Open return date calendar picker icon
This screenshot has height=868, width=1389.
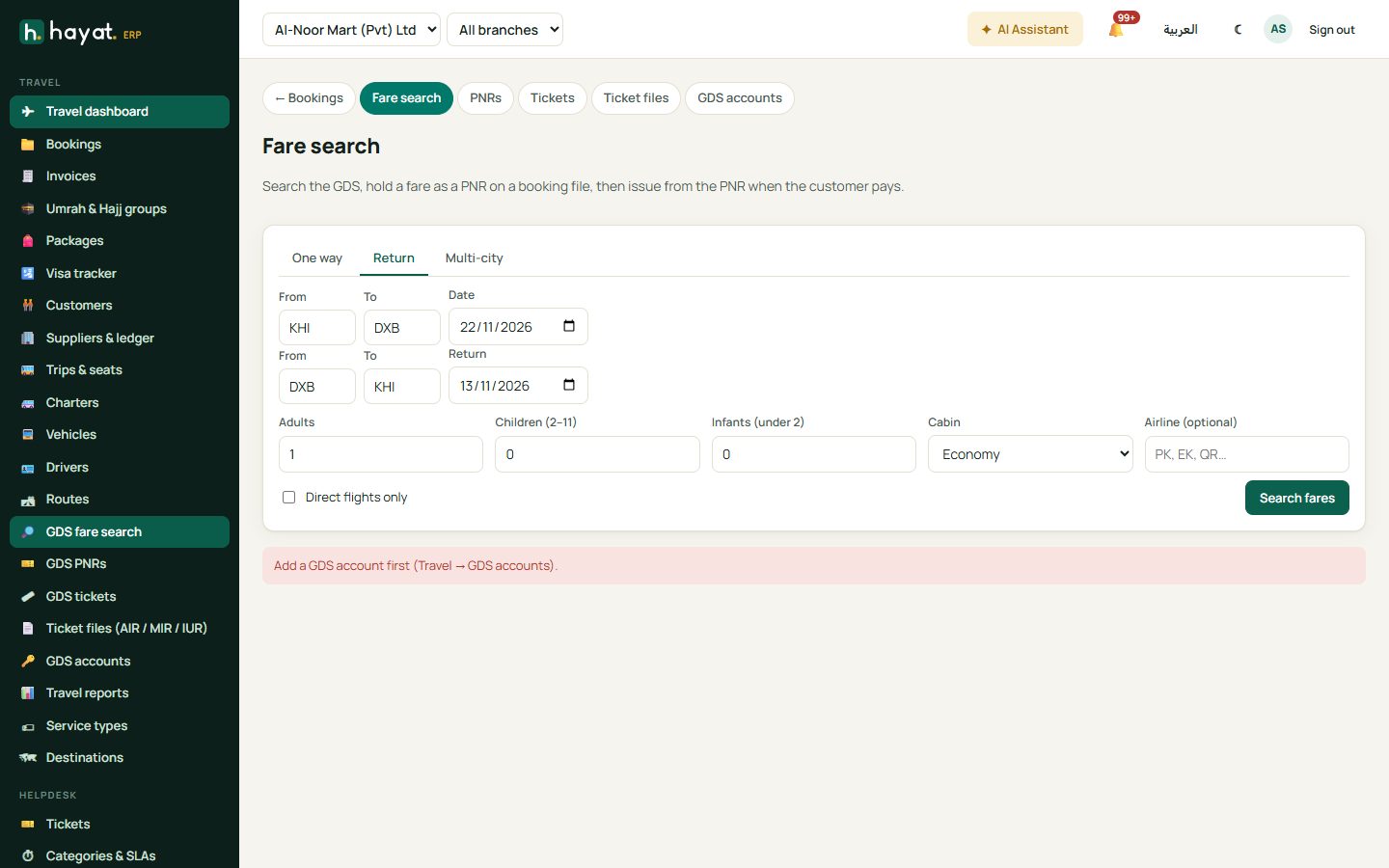coord(569,385)
